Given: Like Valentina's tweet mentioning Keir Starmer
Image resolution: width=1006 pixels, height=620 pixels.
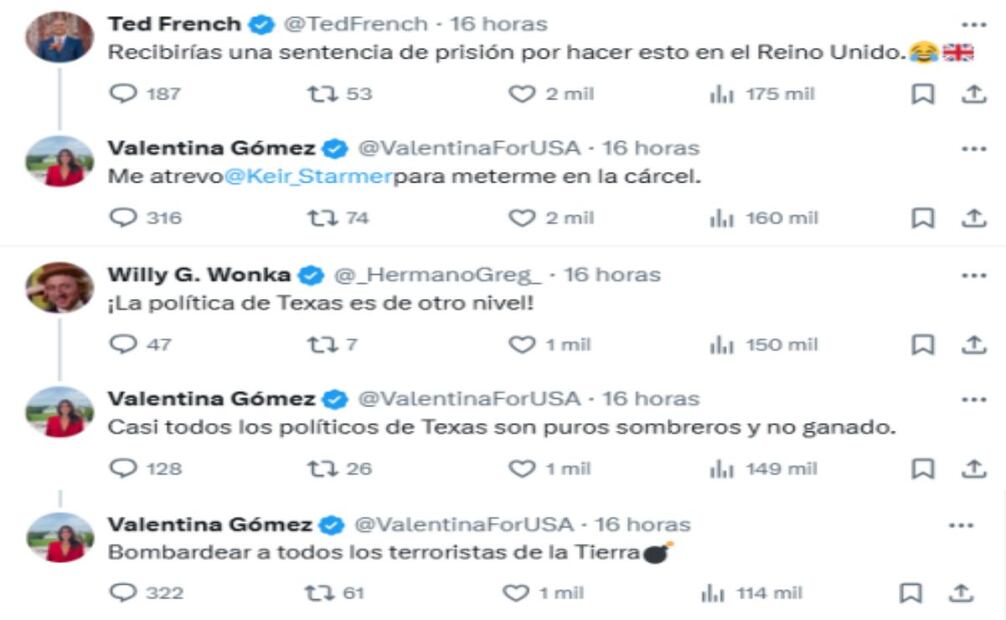Looking at the screenshot, I should 522,218.
